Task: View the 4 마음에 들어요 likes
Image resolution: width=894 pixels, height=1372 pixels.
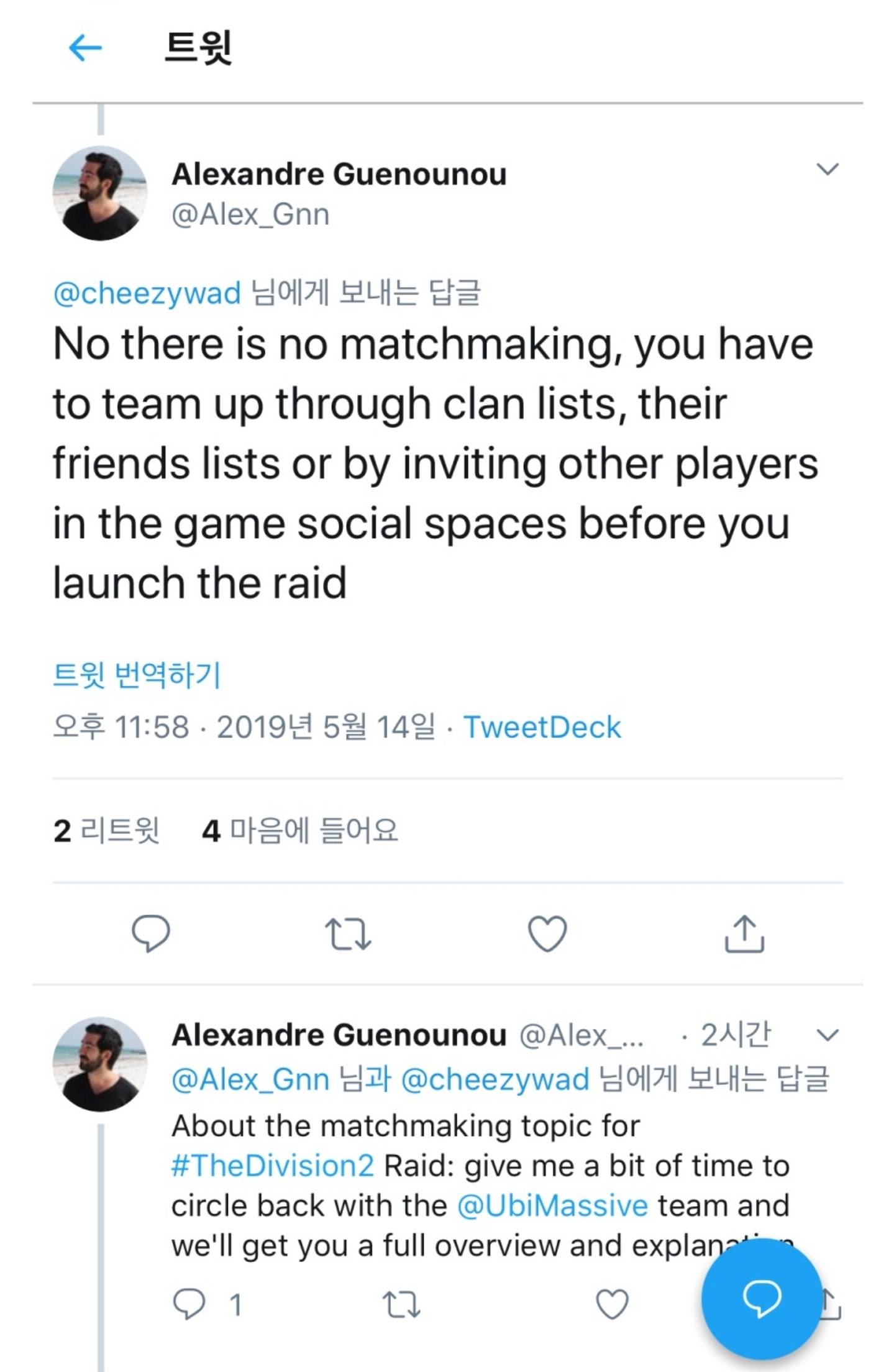Action: [x=299, y=831]
